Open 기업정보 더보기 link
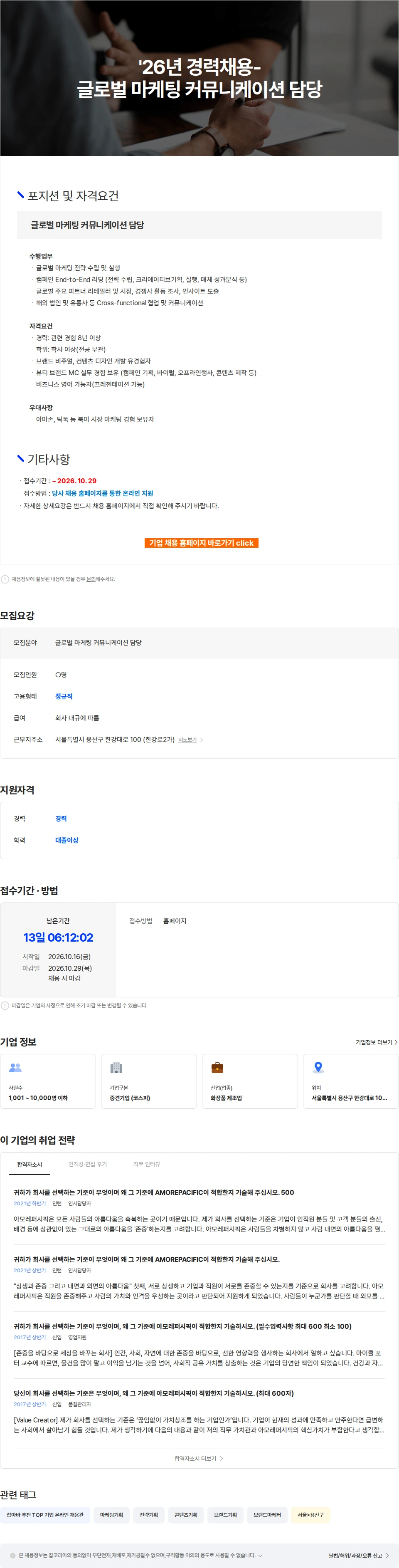 377,1041
